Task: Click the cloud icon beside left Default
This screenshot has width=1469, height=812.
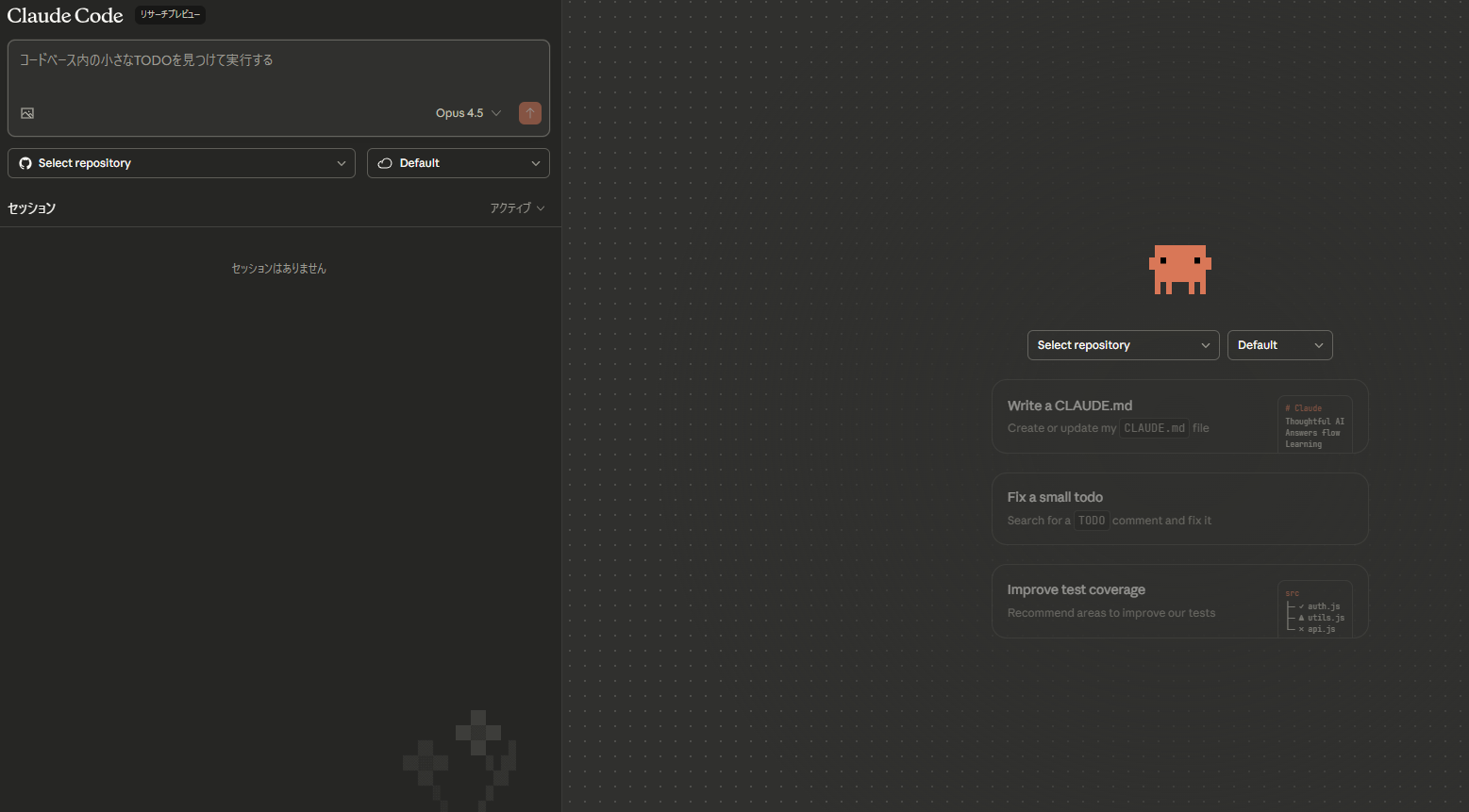Action: click(385, 163)
